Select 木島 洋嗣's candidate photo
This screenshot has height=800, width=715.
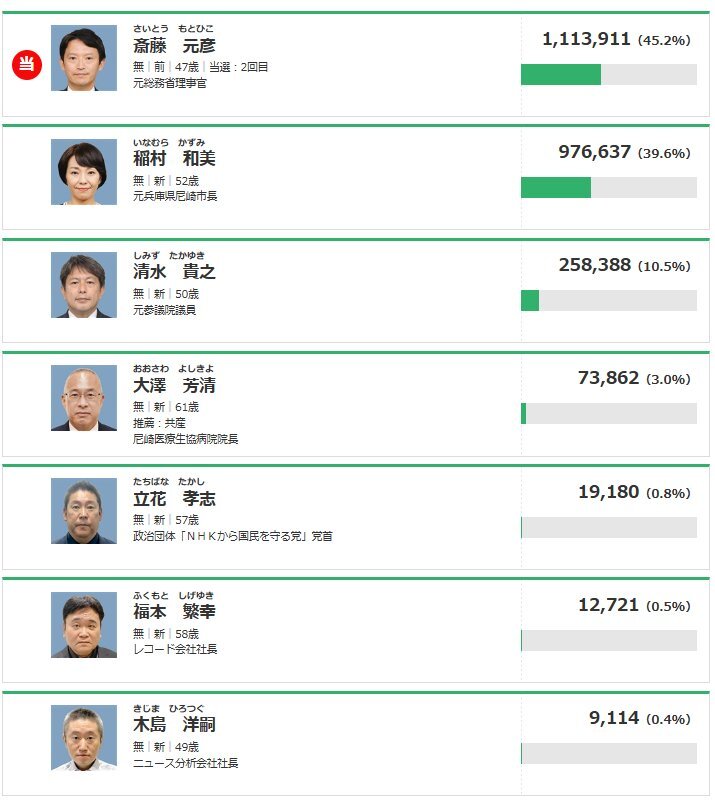[x=84, y=738]
